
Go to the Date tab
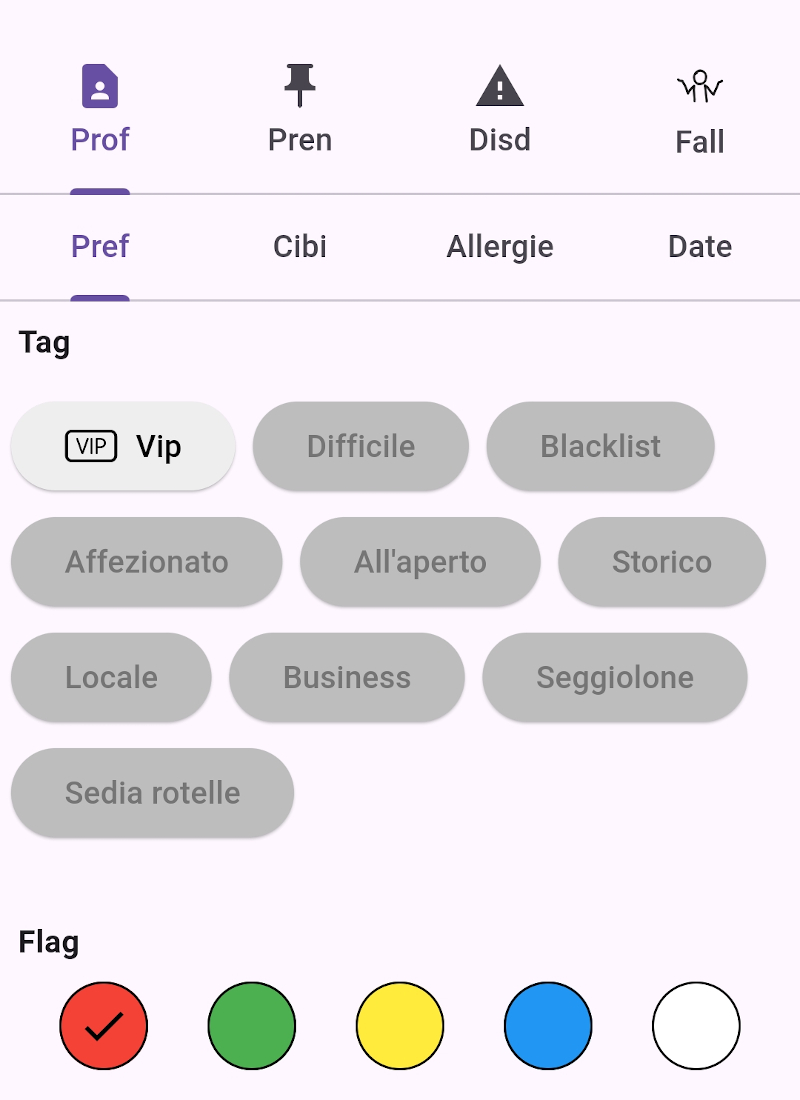coord(700,247)
